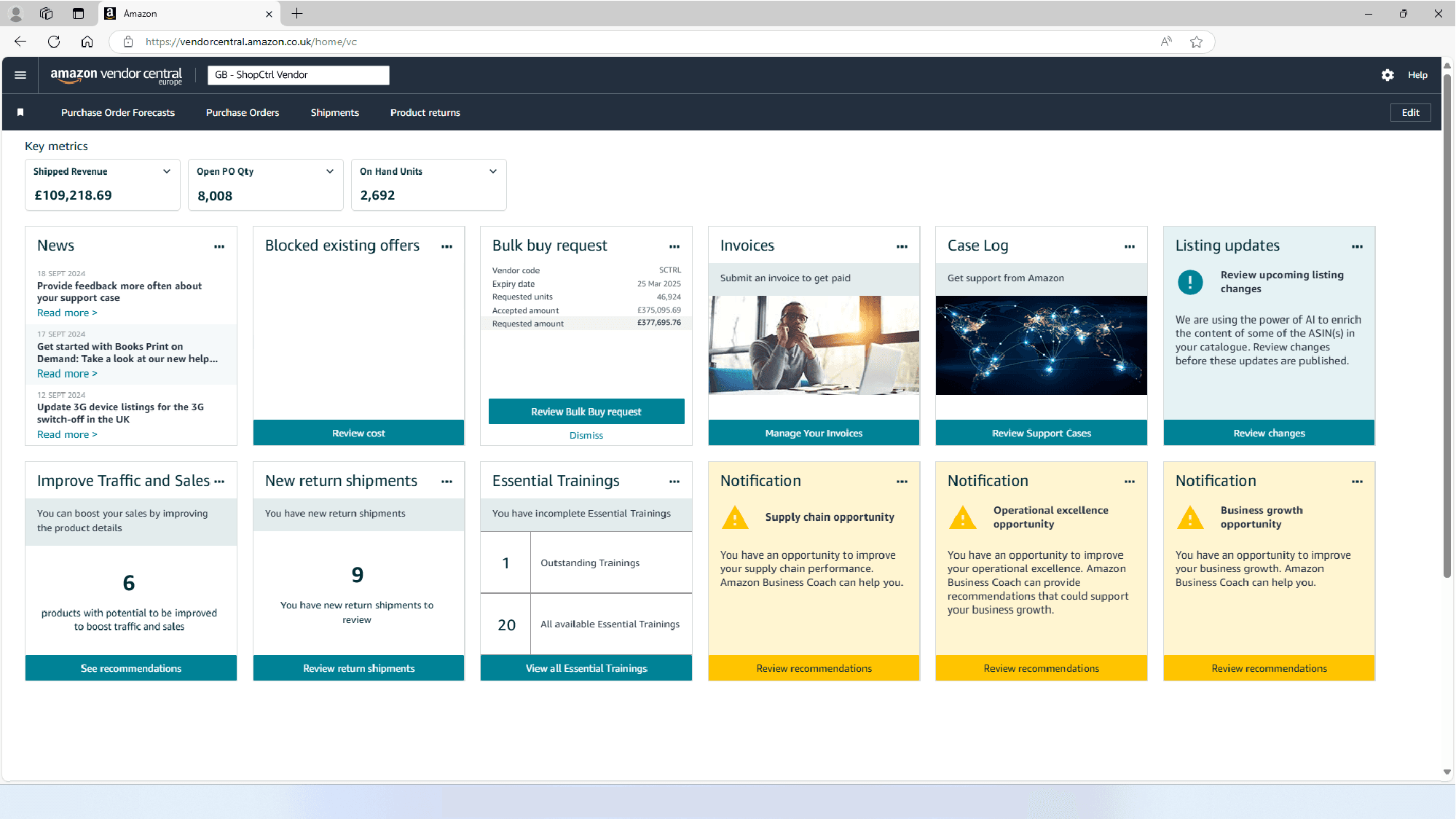Open Improve Traffic and Sales options menu
Screen dimensions: 1456x819
tap(219, 482)
